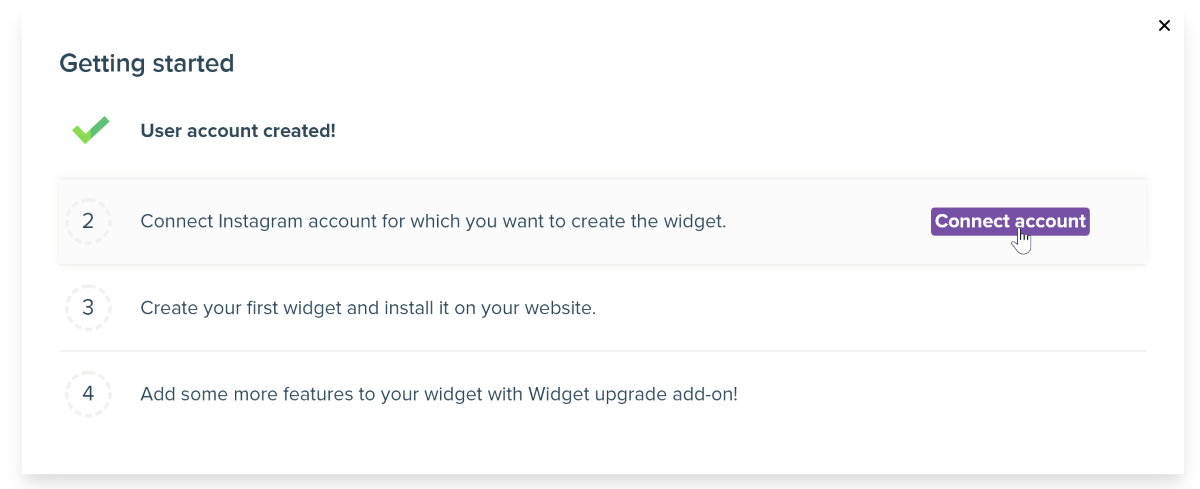Click empty space right of Connect account button
This screenshot has height=489, width=1200.
point(1118,222)
